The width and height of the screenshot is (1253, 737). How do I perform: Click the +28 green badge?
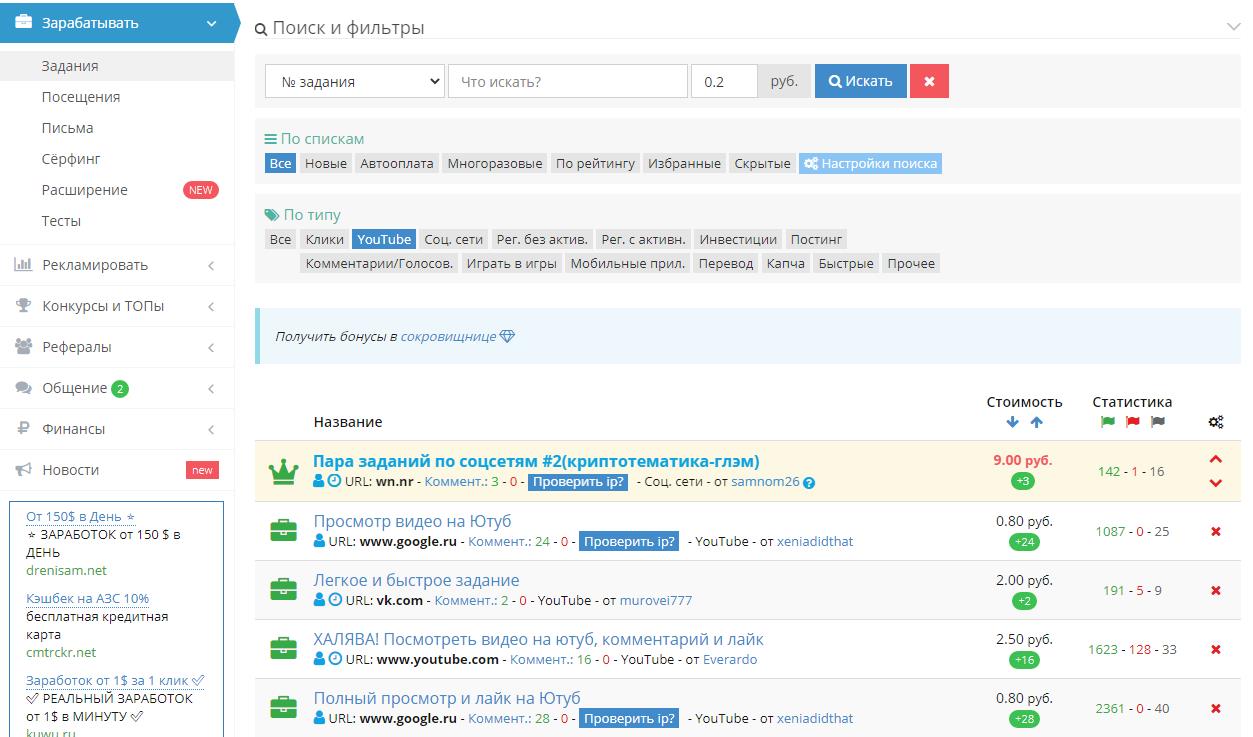pyautogui.click(x=1024, y=719)
